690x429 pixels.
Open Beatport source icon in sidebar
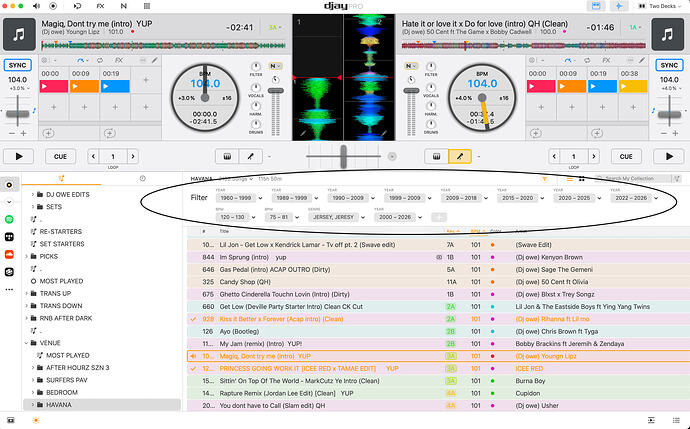pyautogui.click(x=9, y=272)
